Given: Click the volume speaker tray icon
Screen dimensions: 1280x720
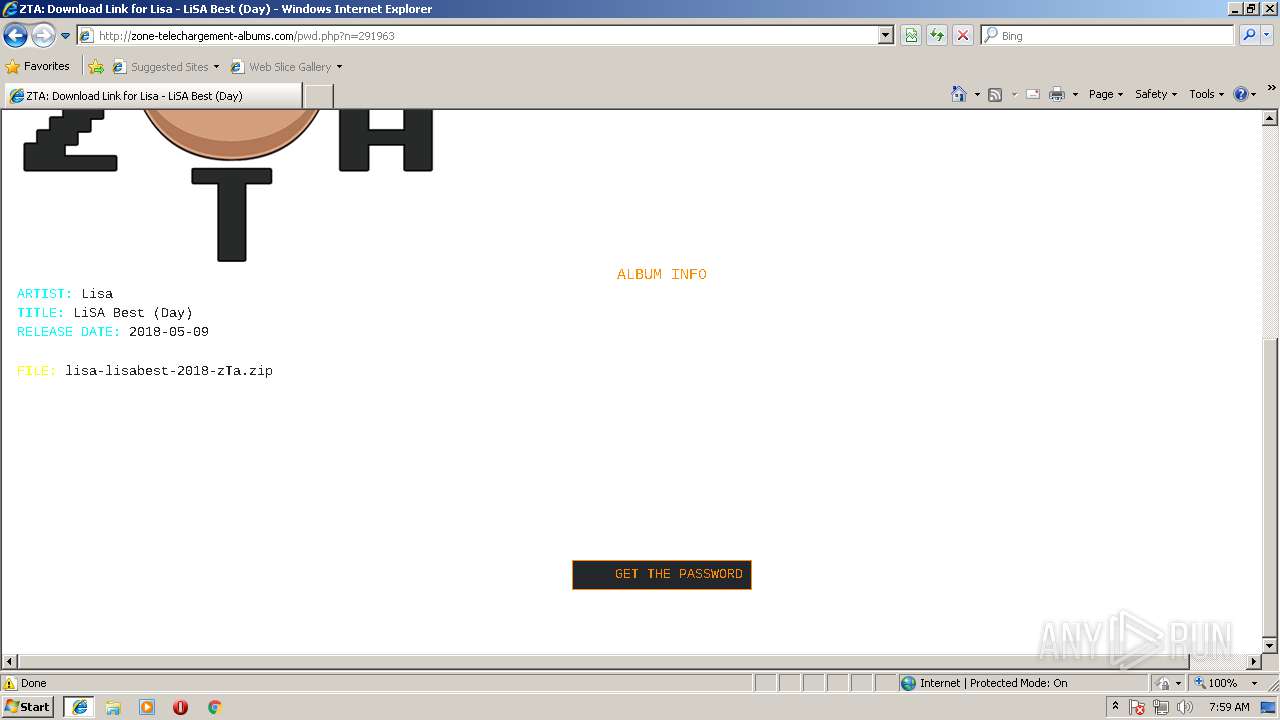Looking at the screenshot, I should coord(1185,707).
